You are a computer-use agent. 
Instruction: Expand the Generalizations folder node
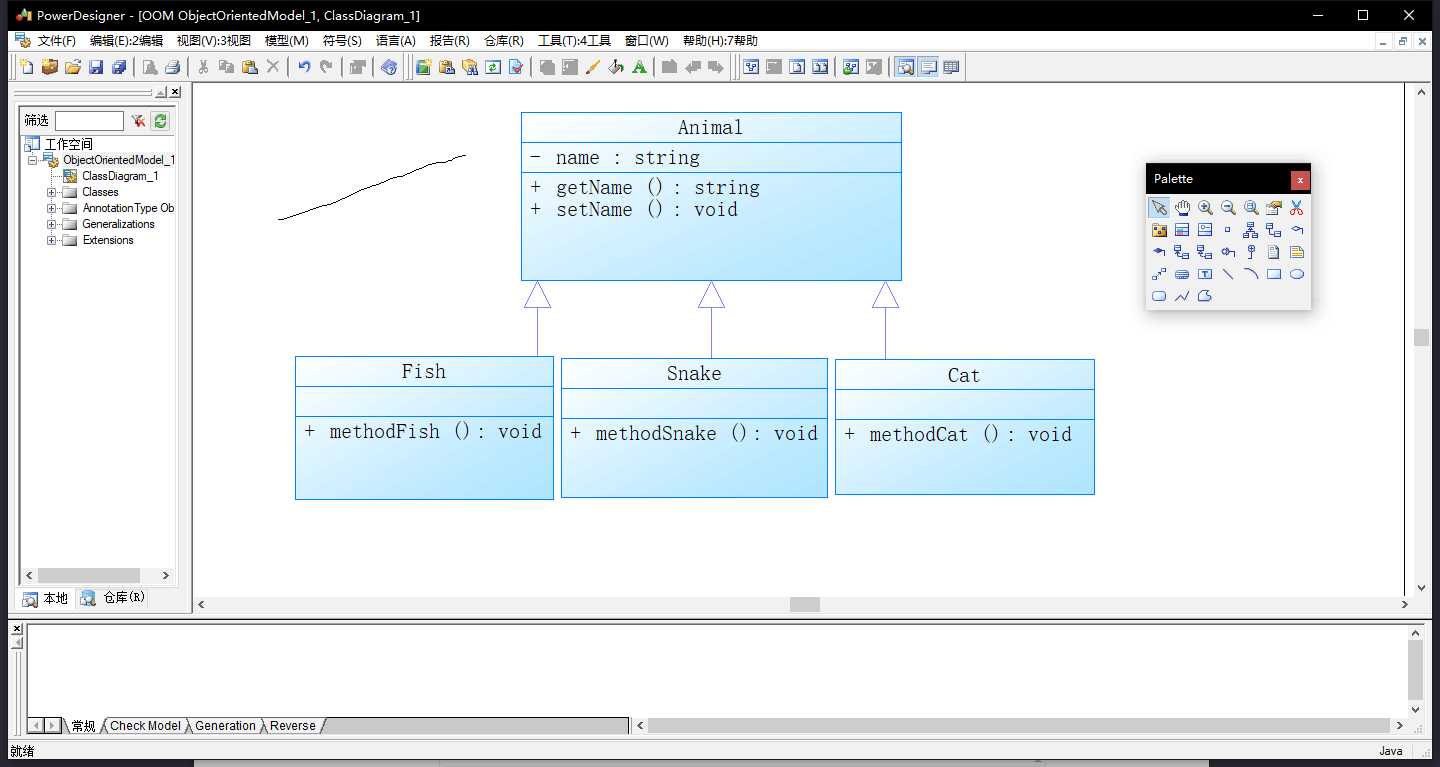pyautogui.click(x=52, y=224)
